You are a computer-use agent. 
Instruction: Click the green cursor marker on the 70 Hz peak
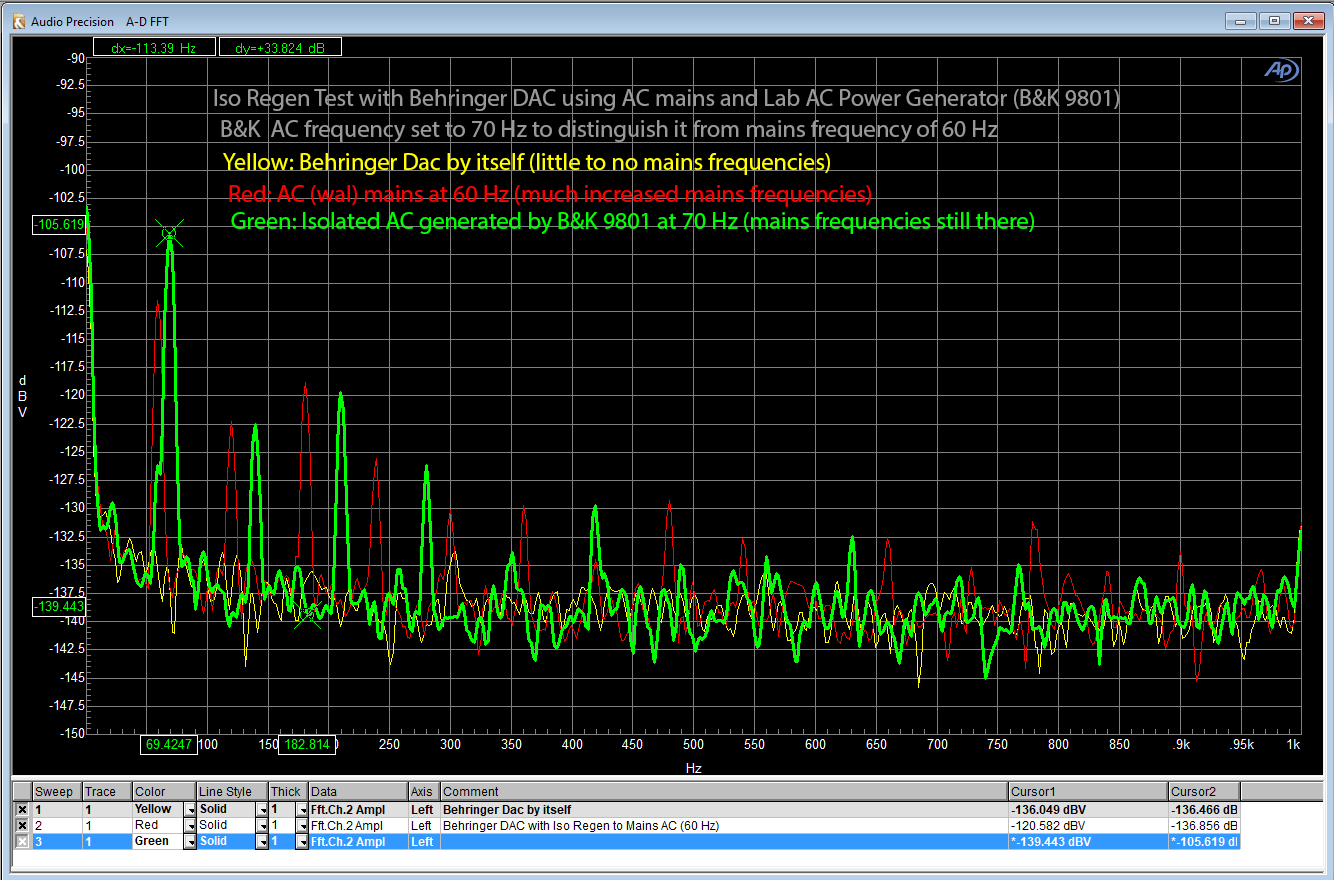click(169, 234)
